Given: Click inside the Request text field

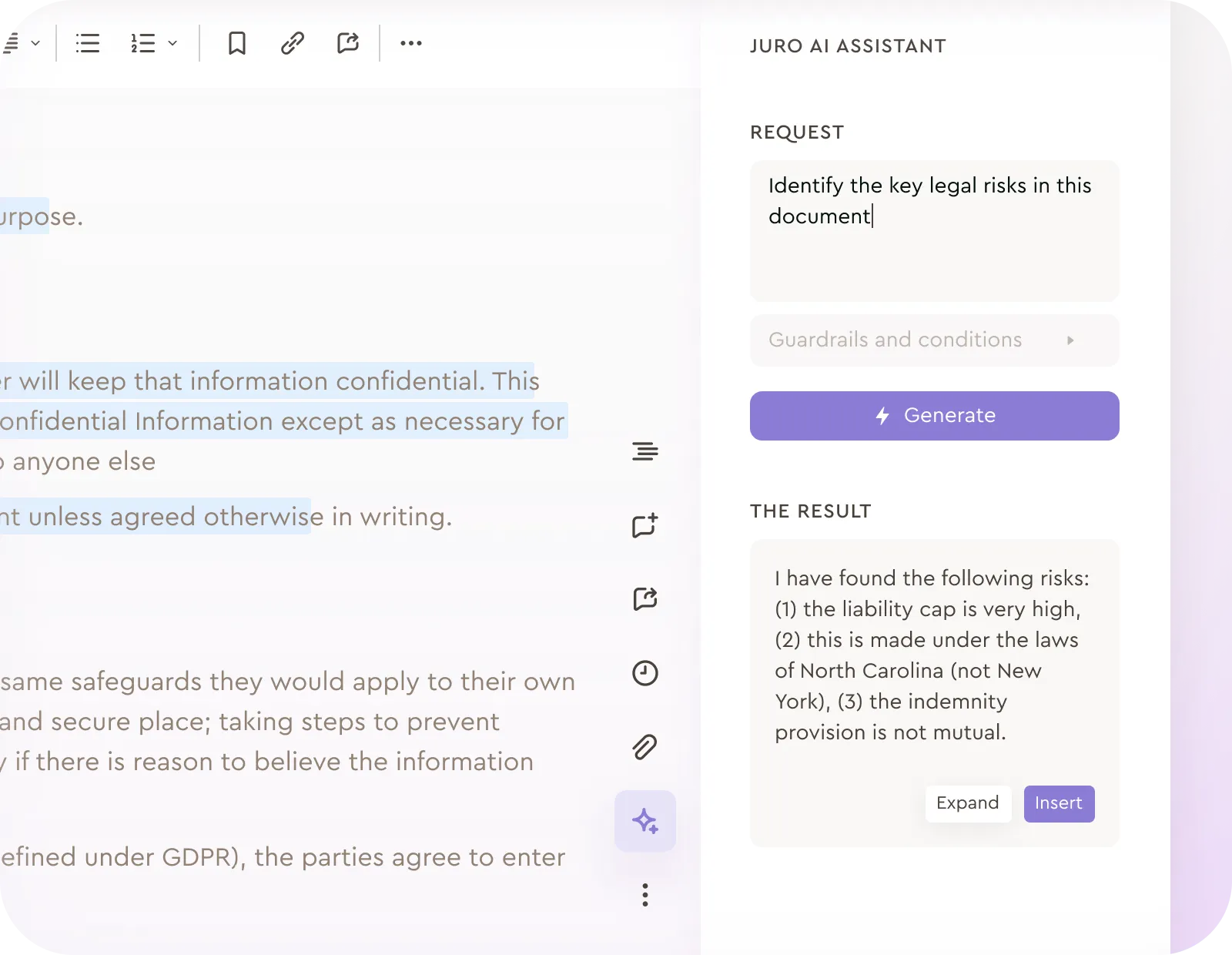Looking at the screenshot, I should click(934, 231).
